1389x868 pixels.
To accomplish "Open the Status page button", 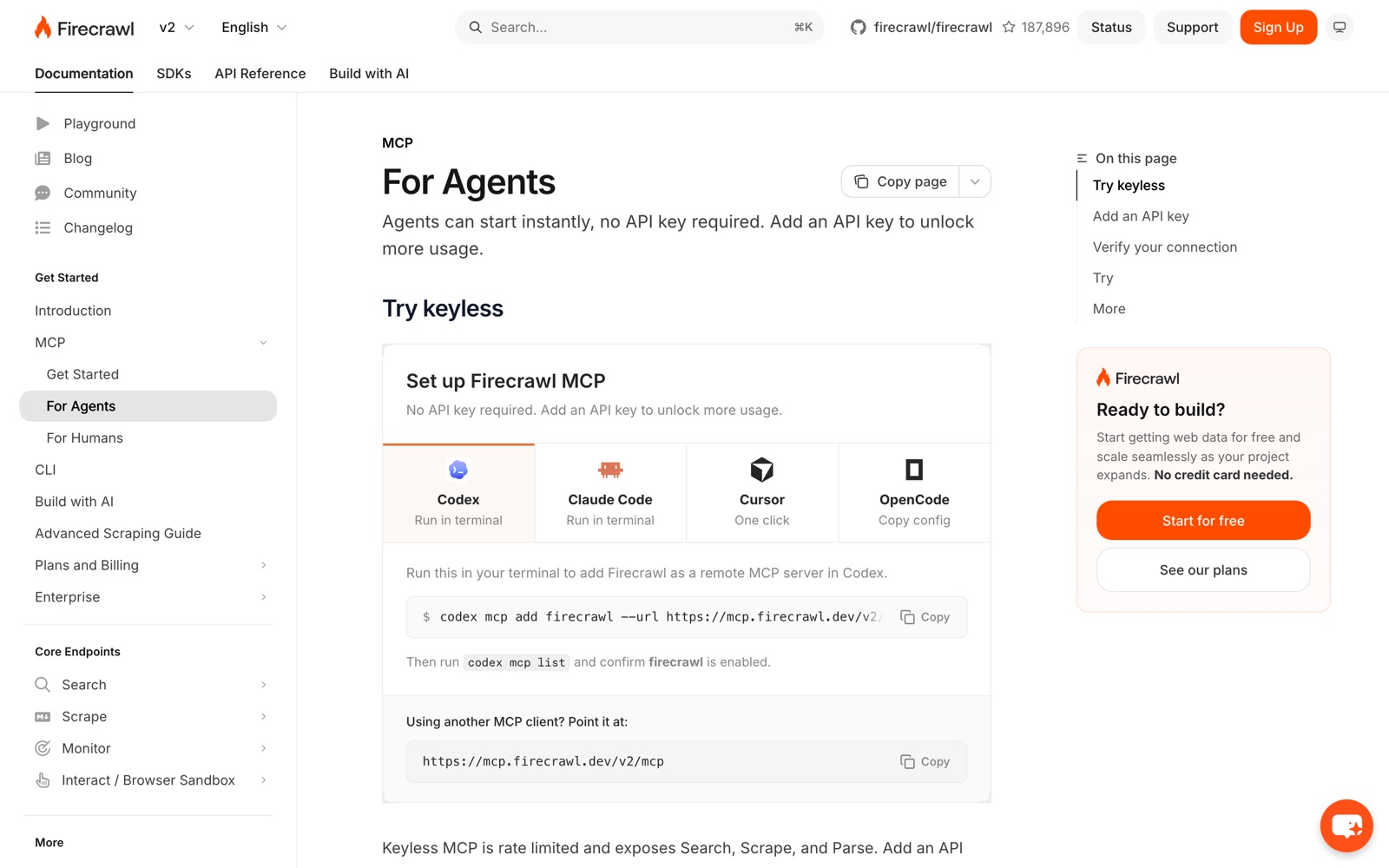I will (x=1111, y=28).
